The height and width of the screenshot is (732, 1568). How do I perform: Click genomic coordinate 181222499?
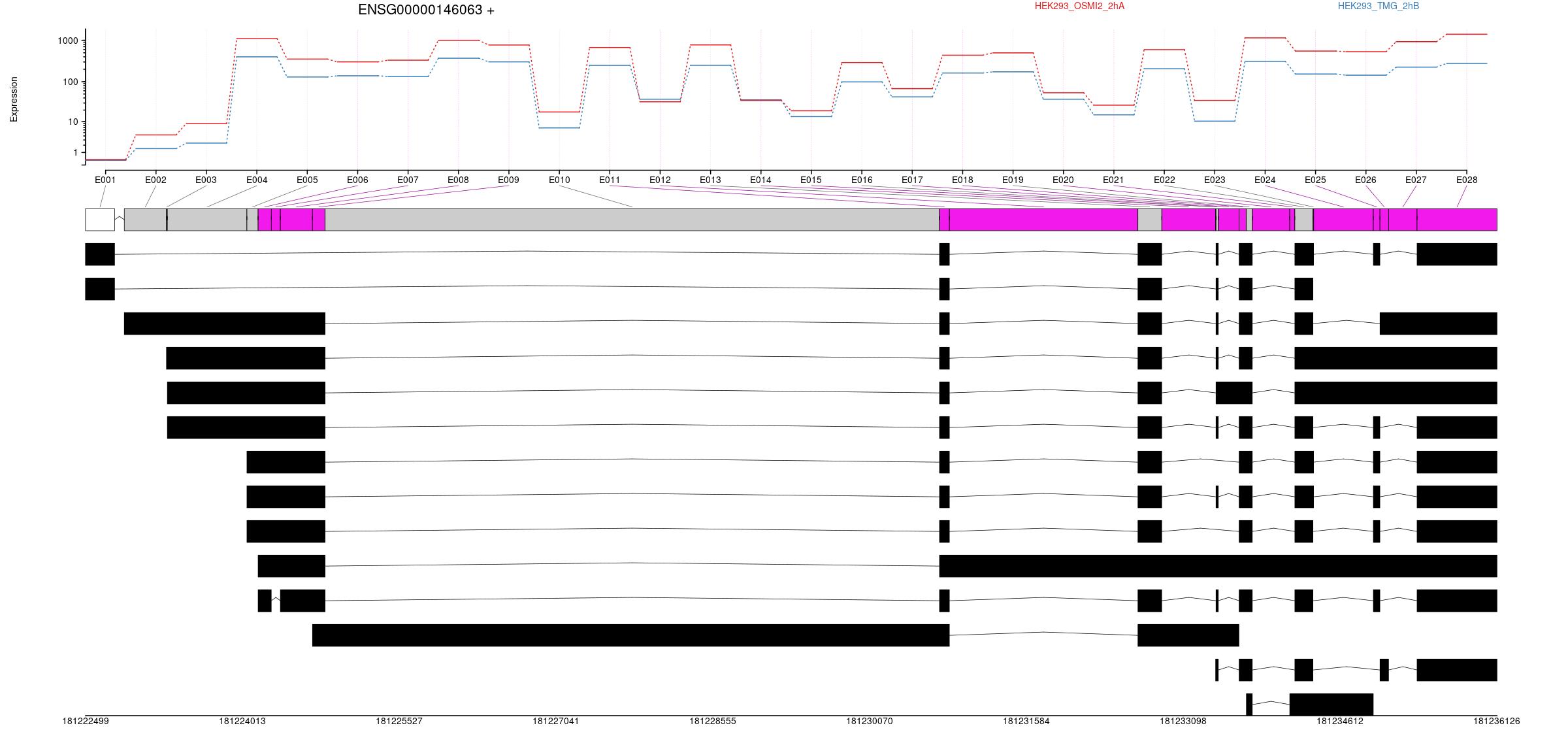coord(86,722)
